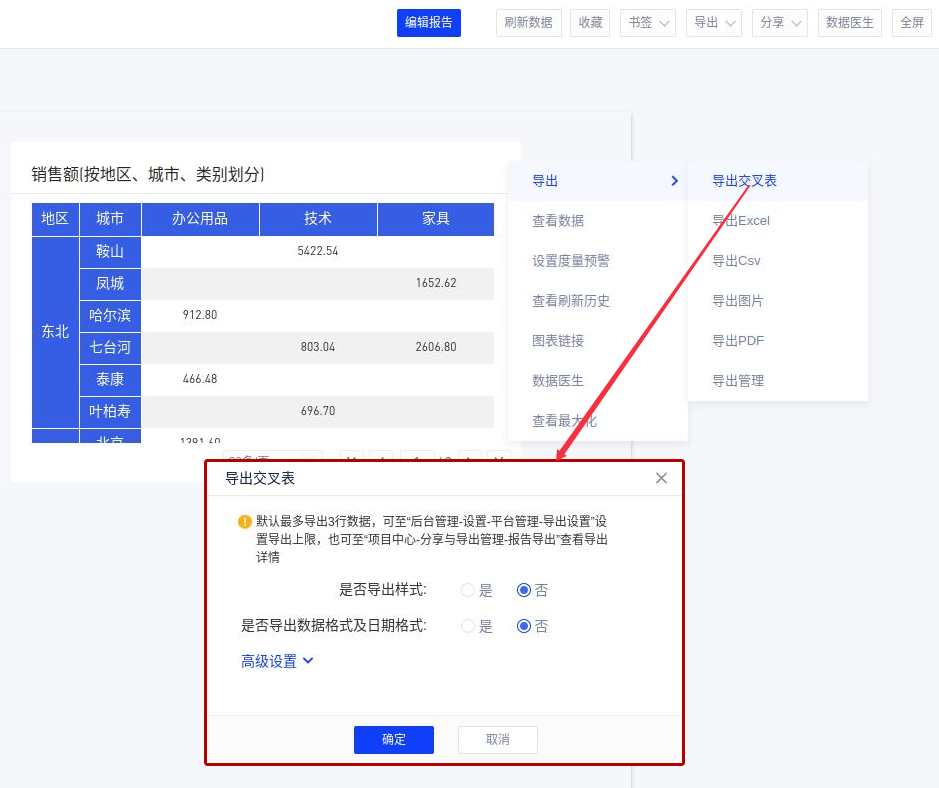Open the 导出 dropdown in top toolbar
The width and height of the screenshot is (939, 788).
click(716, 23)
